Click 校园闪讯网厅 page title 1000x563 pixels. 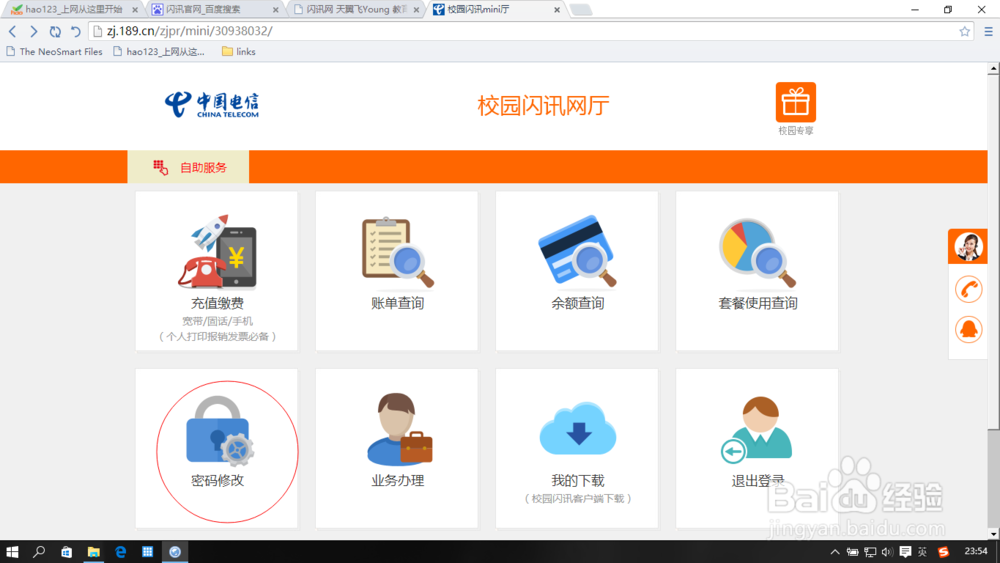pos(543,106)
